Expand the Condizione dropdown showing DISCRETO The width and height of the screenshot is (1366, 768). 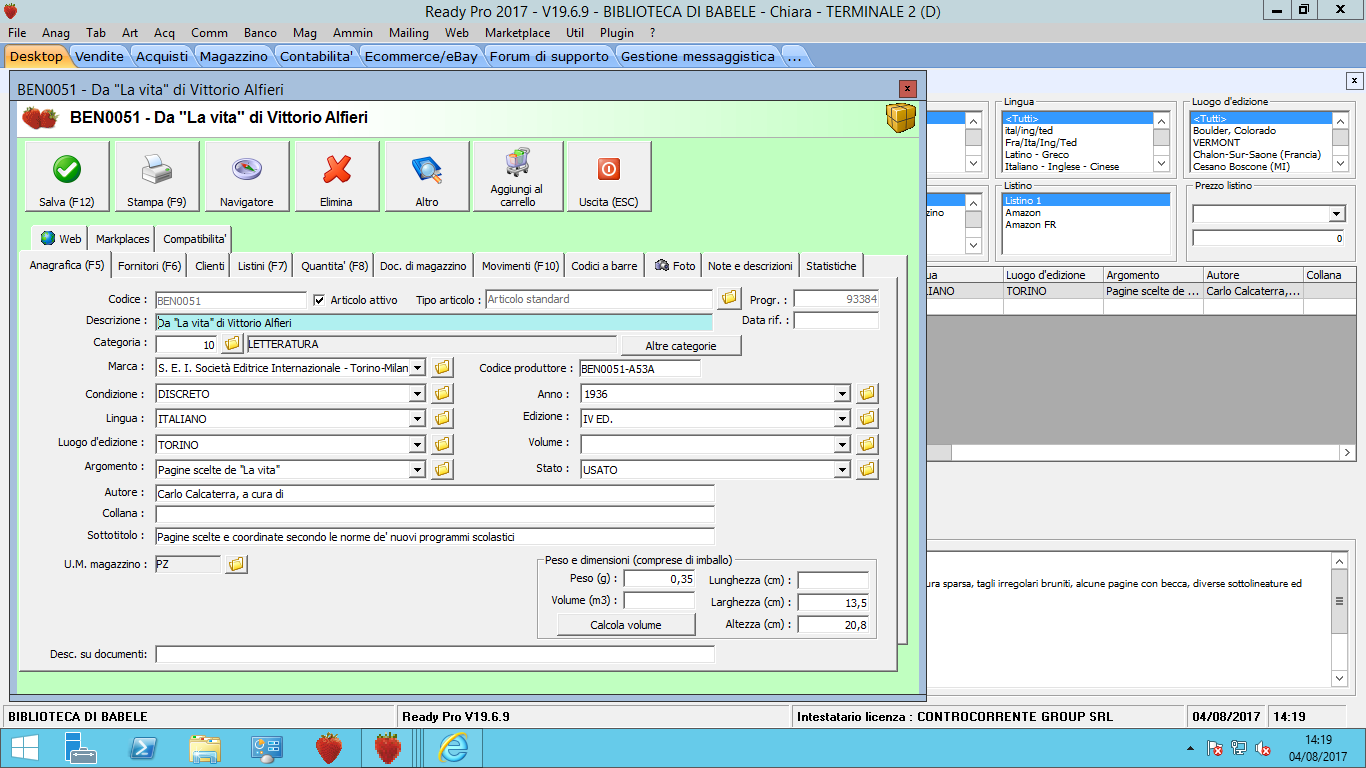pyautogui.click(x=417, y=394)
